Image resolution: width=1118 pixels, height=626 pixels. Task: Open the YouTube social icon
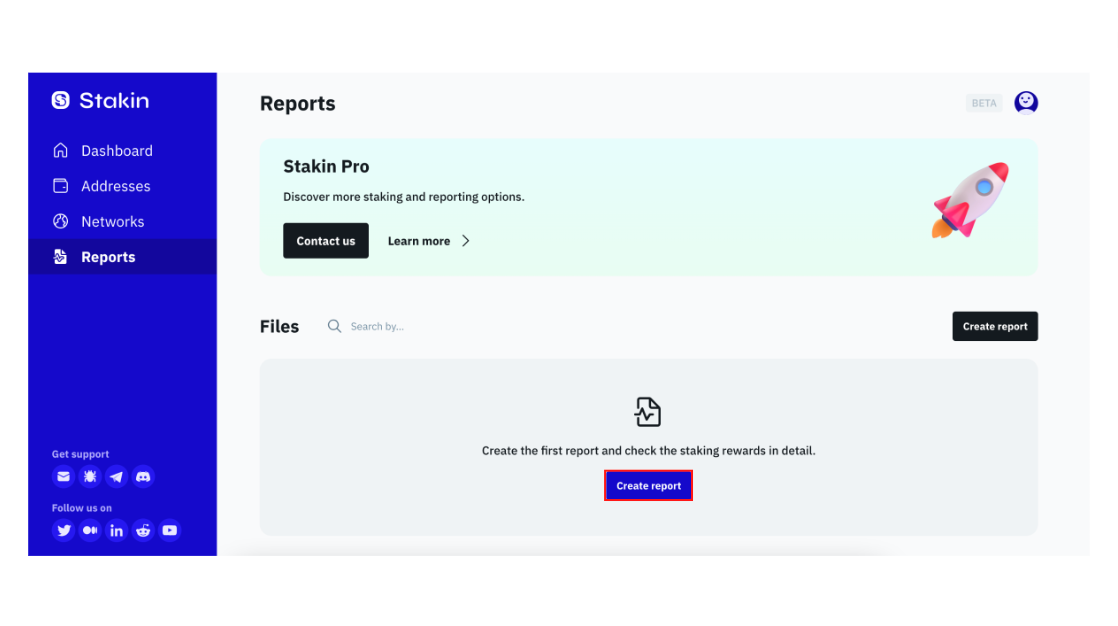[169, 530]
